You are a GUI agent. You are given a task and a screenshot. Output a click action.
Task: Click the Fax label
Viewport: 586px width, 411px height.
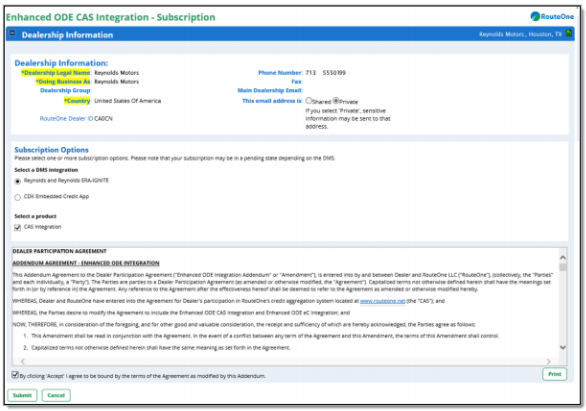(x=297, y=81)
